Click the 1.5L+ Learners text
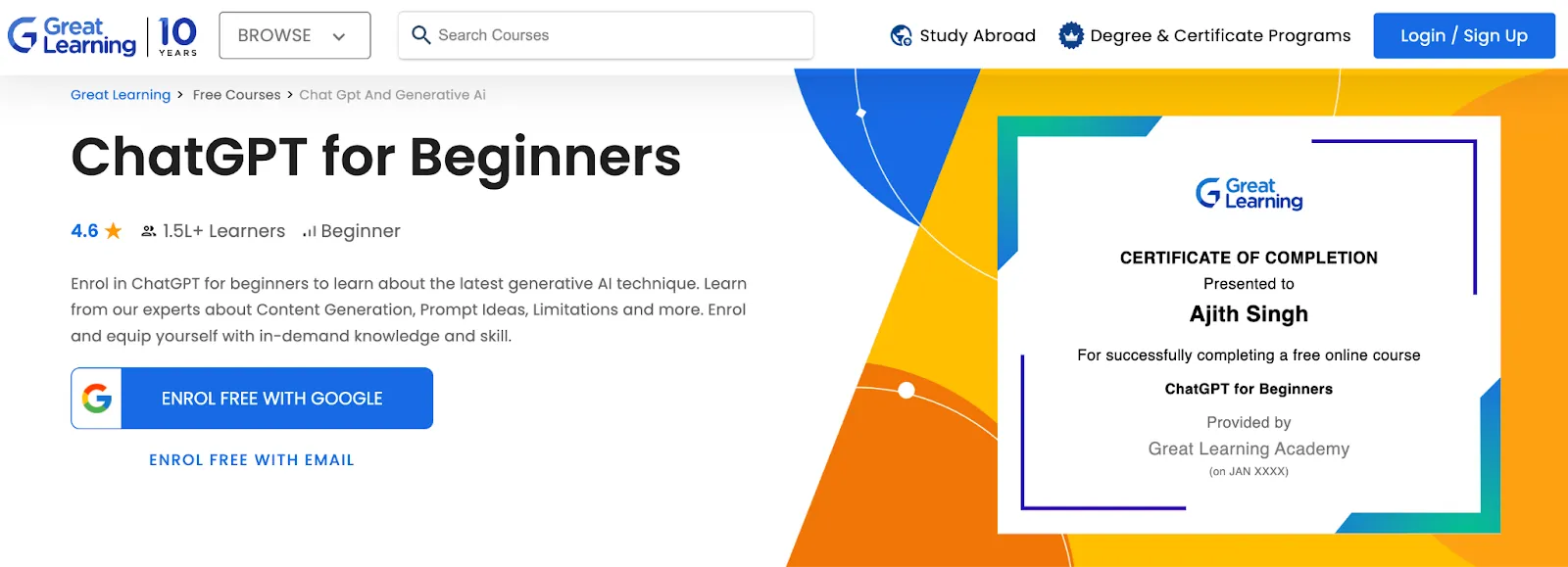 tap(223, 231)
